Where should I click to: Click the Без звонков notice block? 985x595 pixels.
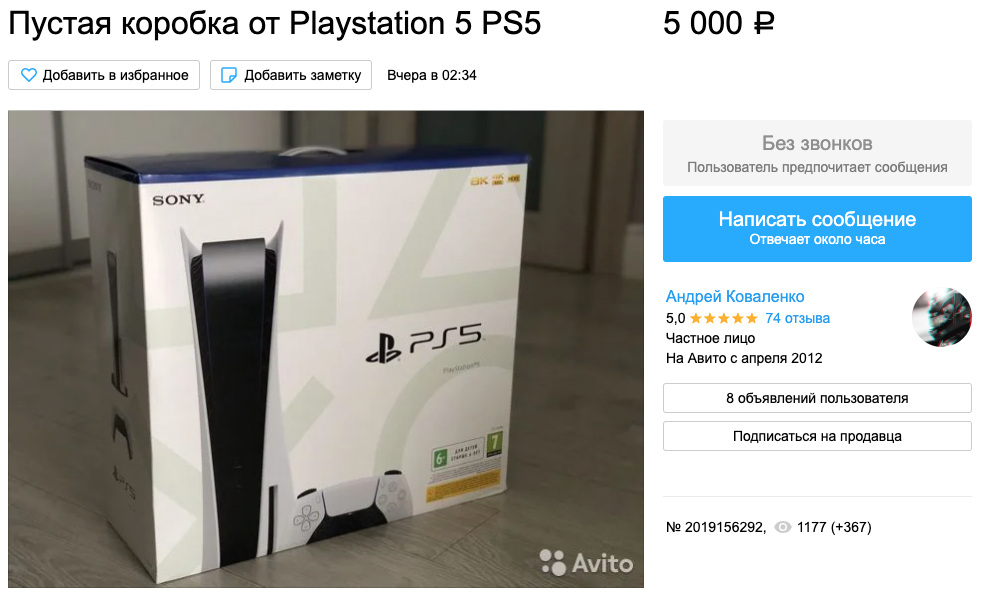click(x=817, y=153)
